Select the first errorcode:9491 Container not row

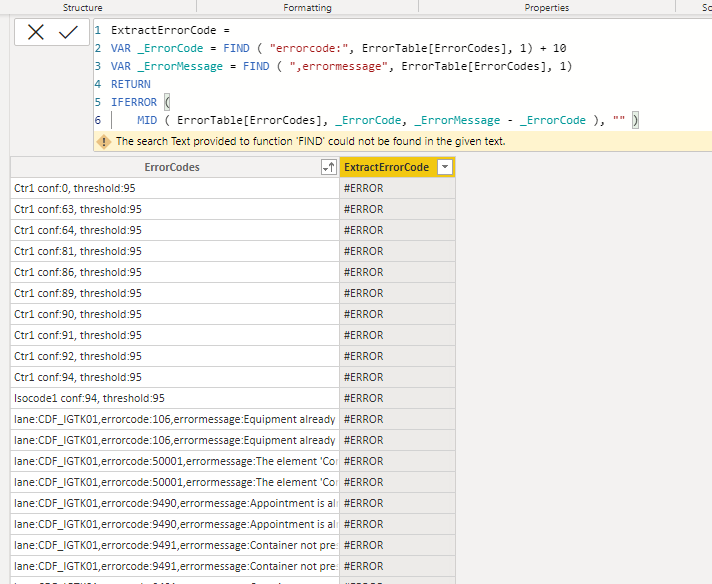tap(175, 545)
